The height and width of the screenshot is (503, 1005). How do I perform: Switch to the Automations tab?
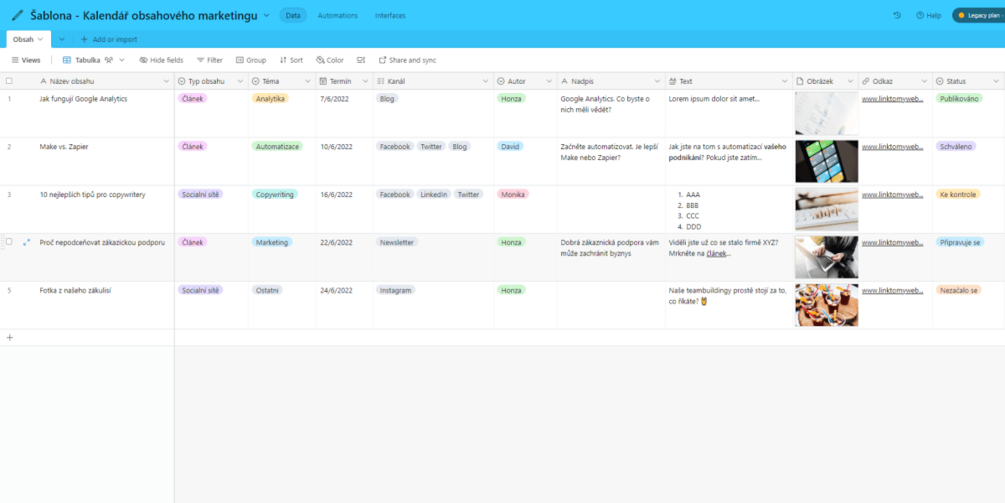(338, 15)
